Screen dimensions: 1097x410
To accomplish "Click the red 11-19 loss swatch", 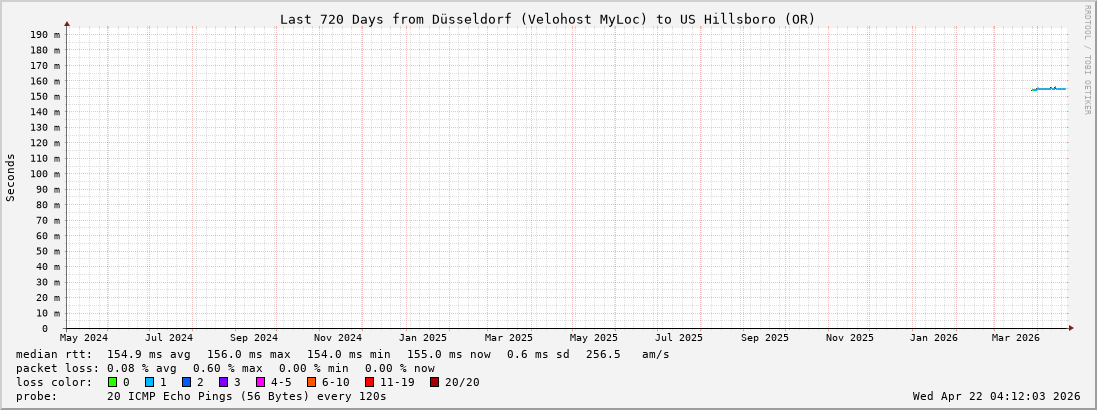I will 369,382.
